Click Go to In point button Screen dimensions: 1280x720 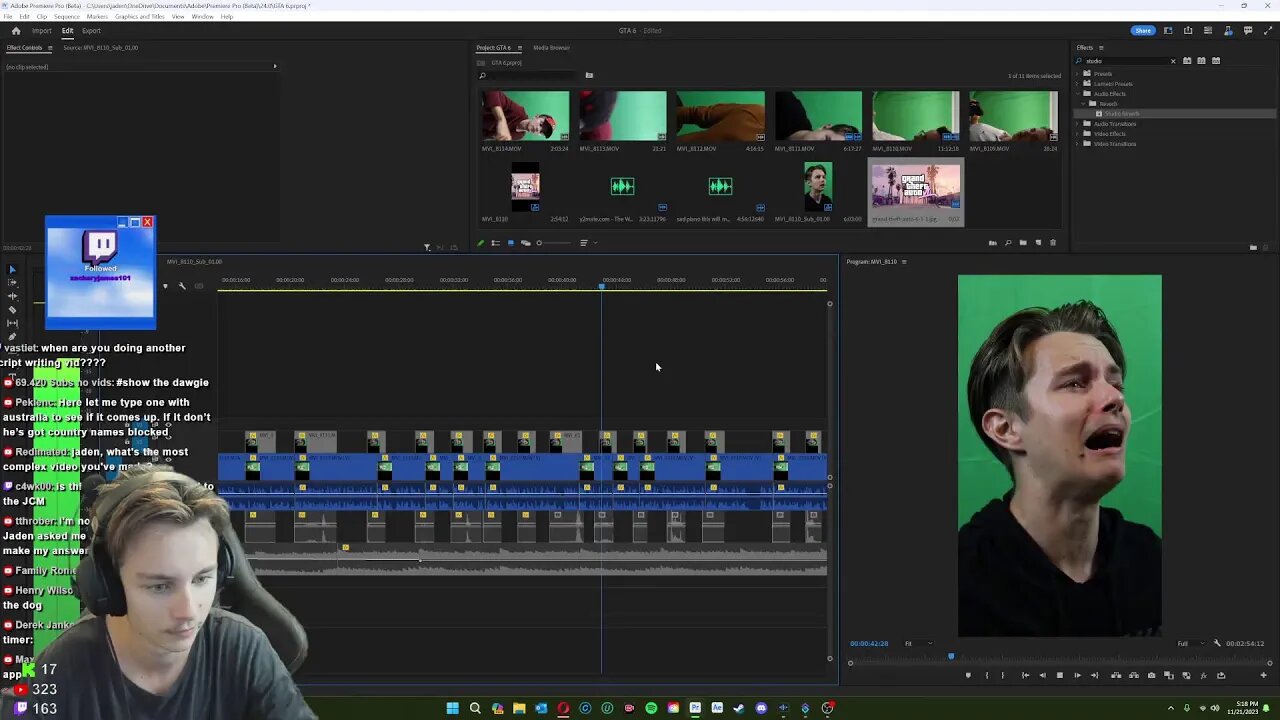pyautogui.click(x=1024, y=676)
